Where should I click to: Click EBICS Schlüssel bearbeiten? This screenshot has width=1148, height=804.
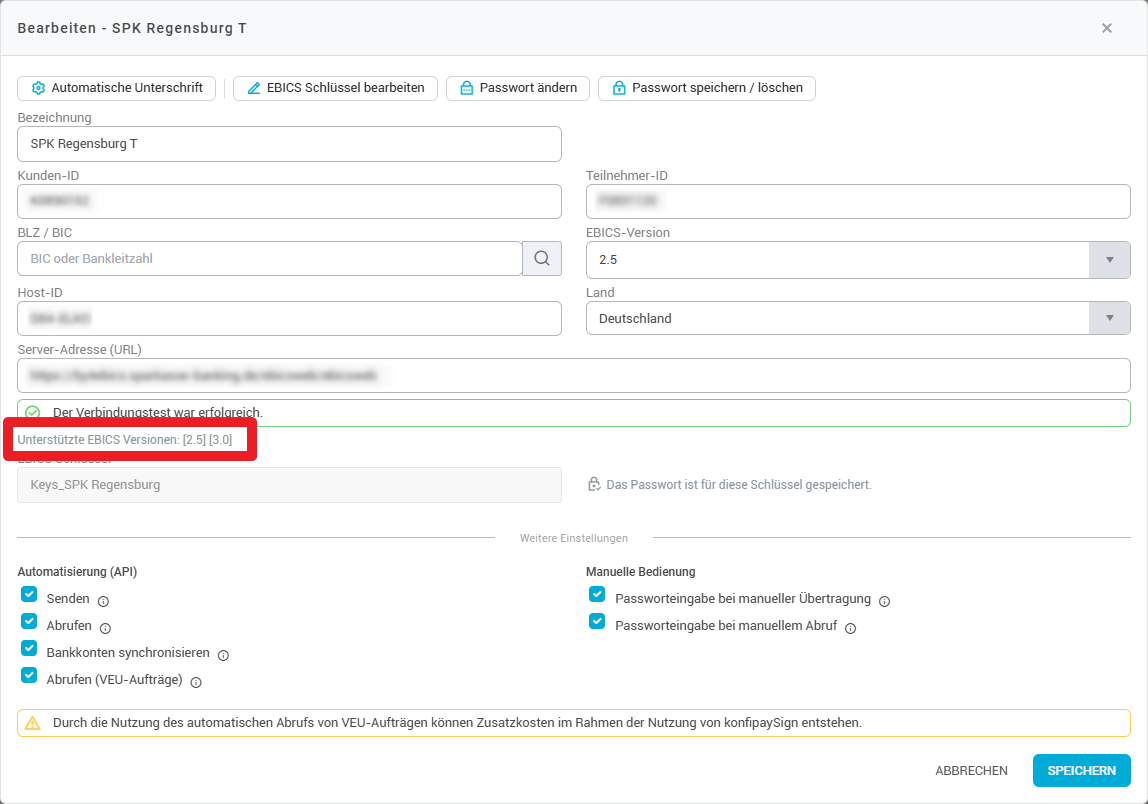335,88
